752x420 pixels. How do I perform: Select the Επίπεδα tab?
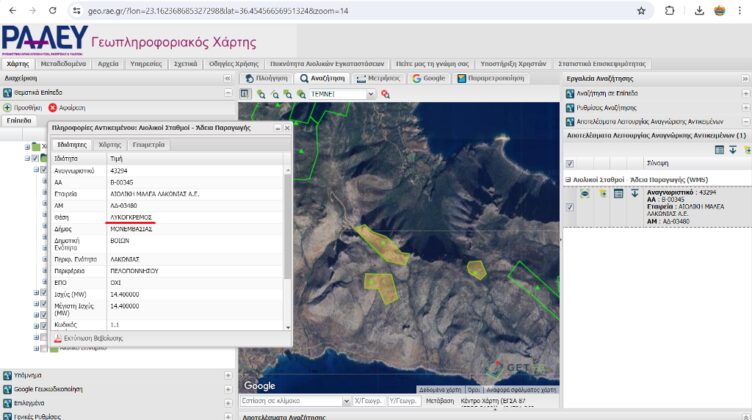tap(19, 121)
